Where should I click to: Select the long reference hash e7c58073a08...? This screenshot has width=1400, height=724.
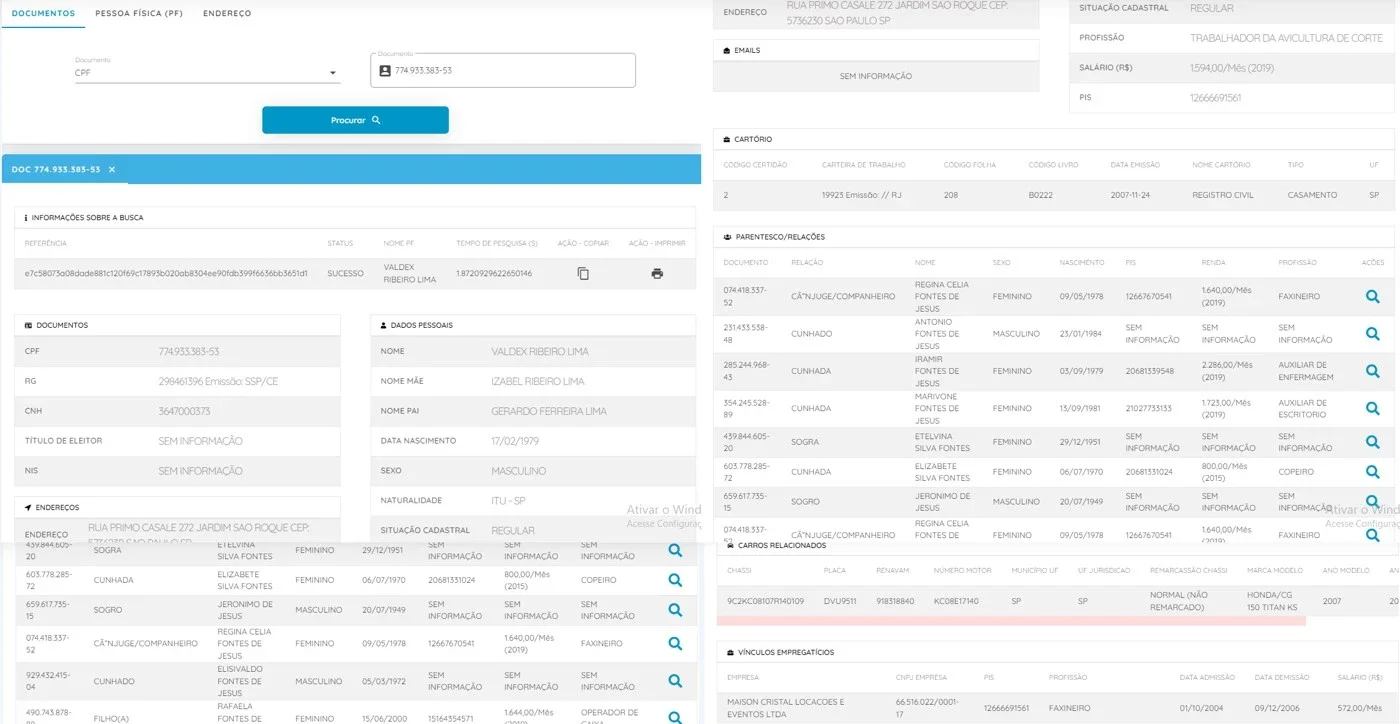coord(166,273)
